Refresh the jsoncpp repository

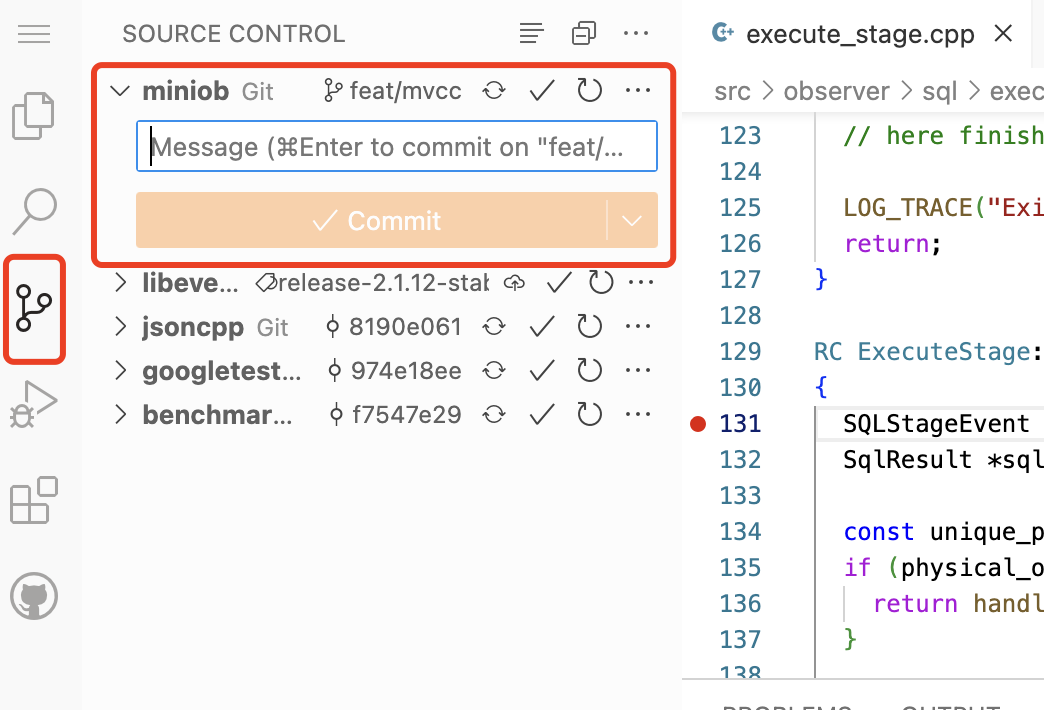[x=589, y=326]
